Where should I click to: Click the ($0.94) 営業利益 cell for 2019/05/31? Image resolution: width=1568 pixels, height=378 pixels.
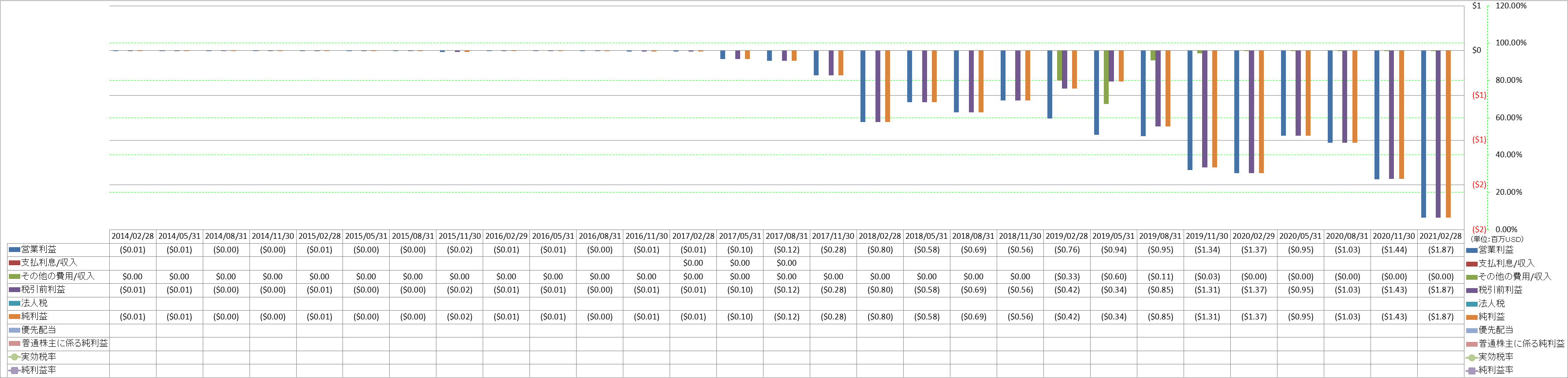coord(1114,249)
